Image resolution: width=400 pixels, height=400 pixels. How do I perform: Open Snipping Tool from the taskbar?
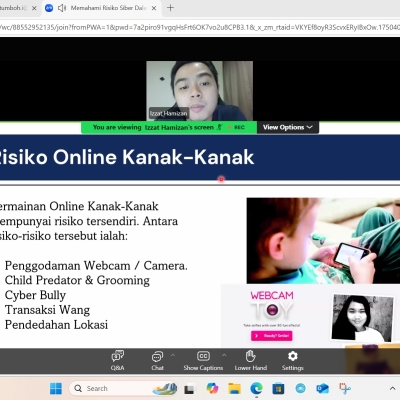point(345,388)
